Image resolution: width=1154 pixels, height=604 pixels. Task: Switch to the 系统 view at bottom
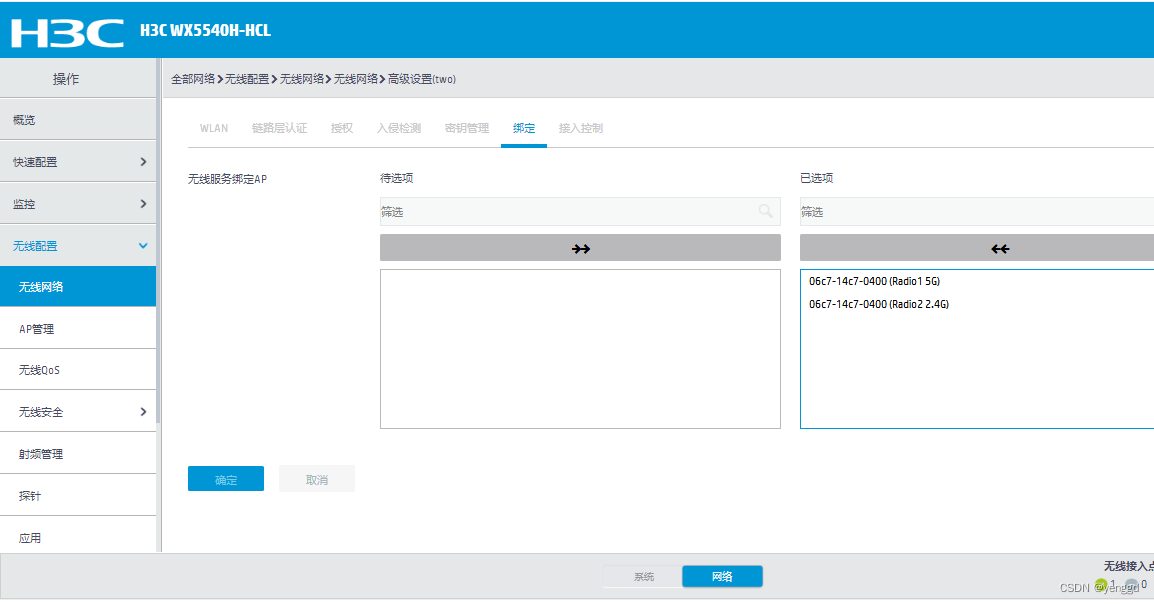(643, 576)
